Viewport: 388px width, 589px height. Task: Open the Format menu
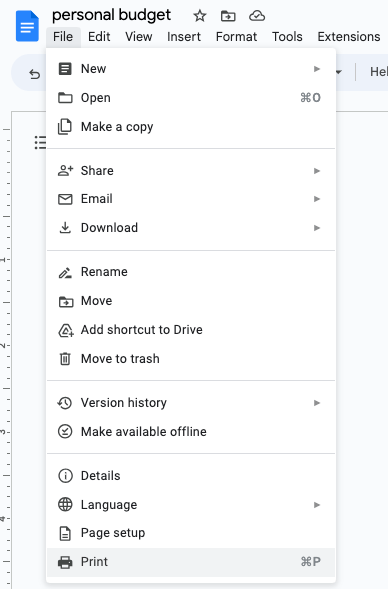point(236,37)
